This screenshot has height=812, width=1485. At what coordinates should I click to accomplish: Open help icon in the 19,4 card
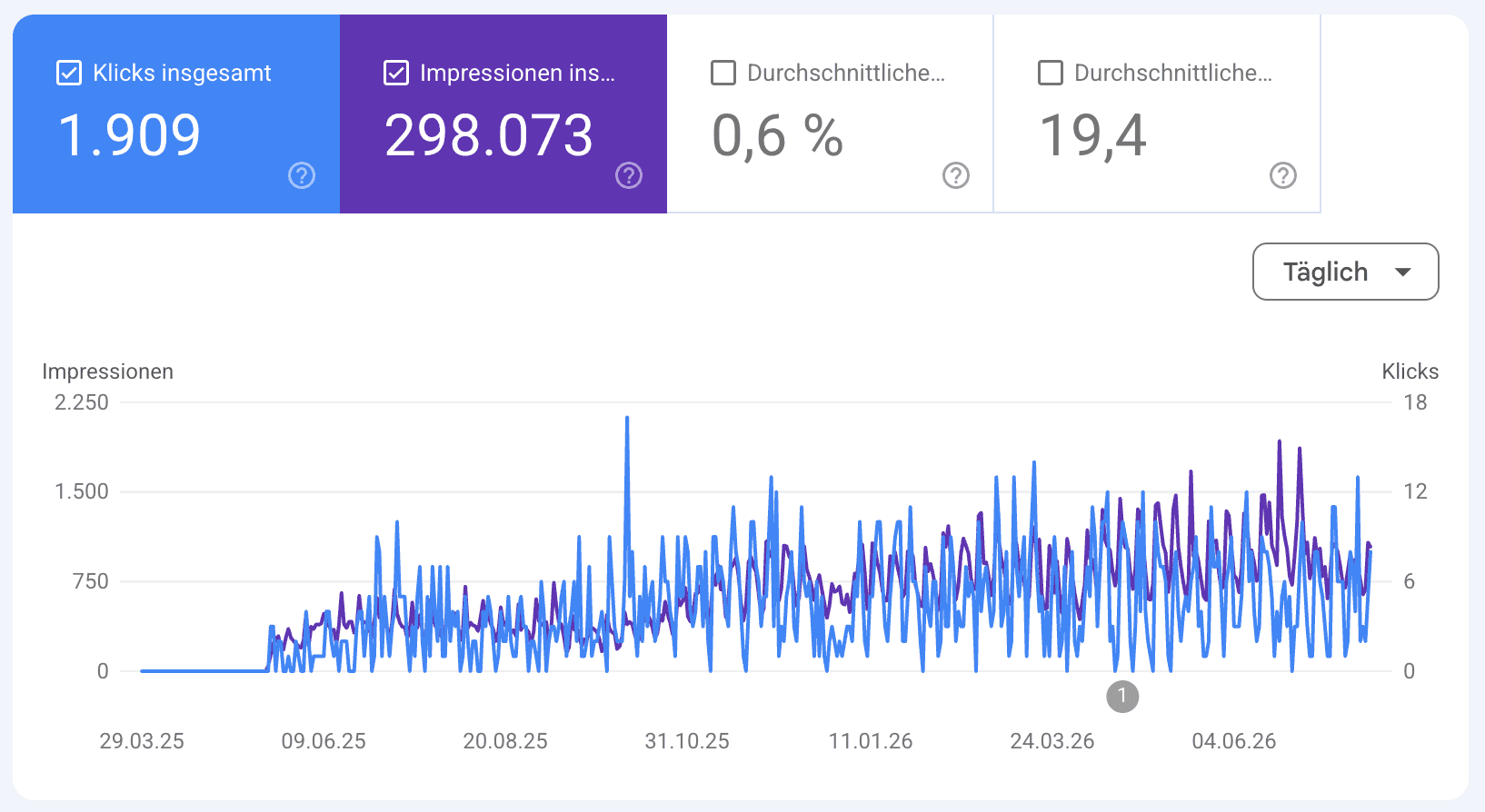pos(1283,175)
